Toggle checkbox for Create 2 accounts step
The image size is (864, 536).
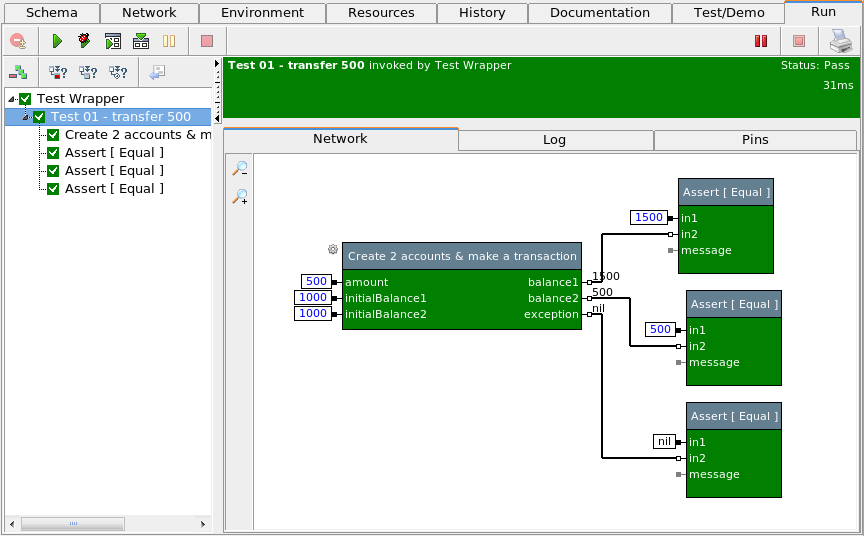click(x=54, y=135)
